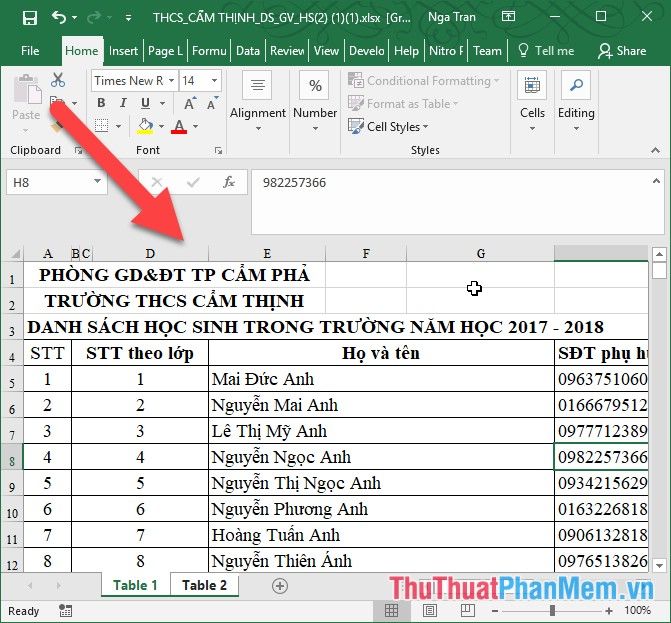Switch to Normal view icon
The height and width of the screenshot is (623, 671).
391,610
